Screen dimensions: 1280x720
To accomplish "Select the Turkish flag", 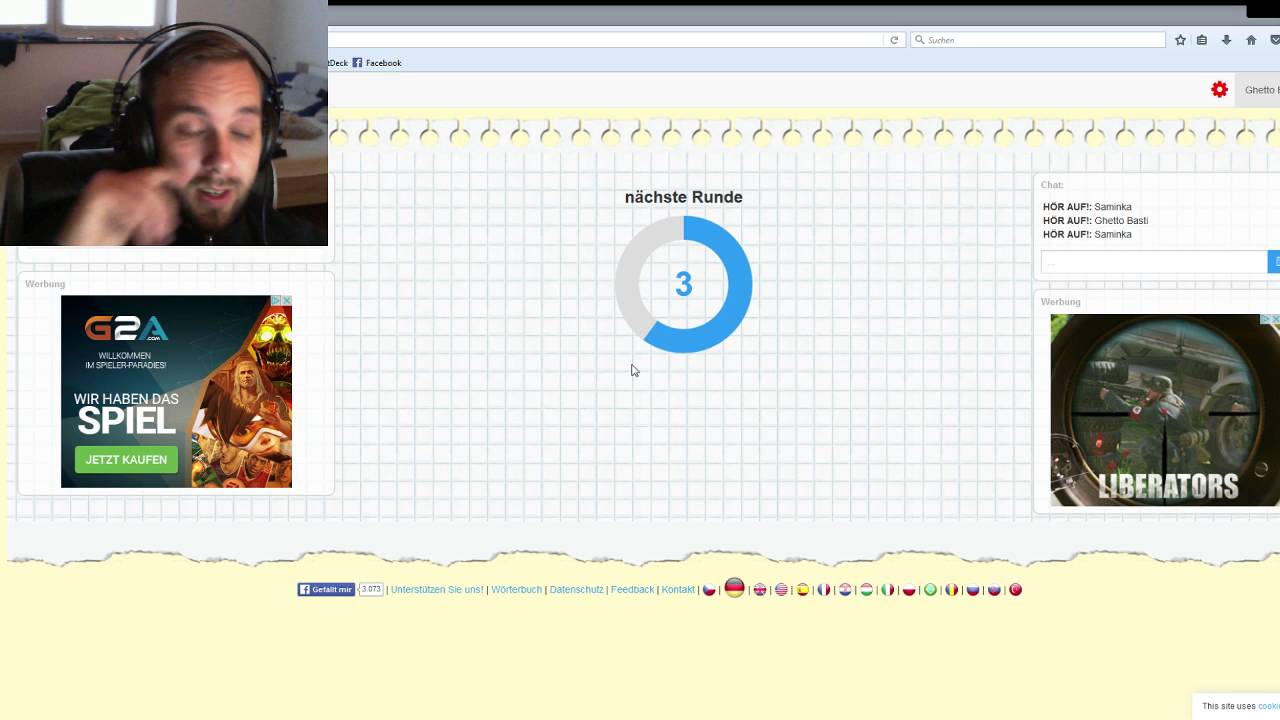I will click(x=1015, y=590).
